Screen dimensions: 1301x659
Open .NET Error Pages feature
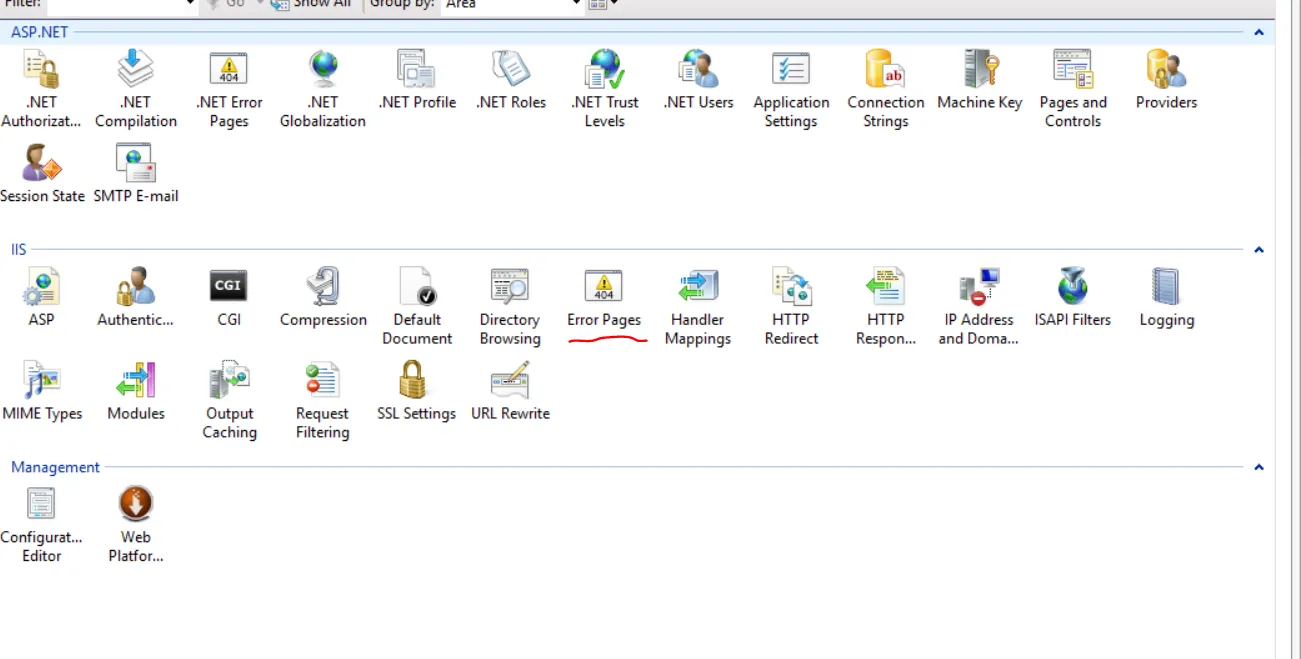(229, 89)
